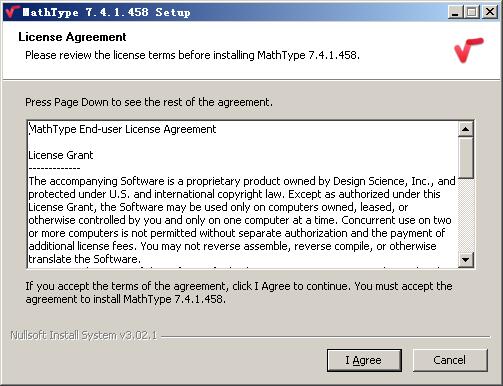
Task: Click the I Agree button
Action: tap(364, 360)
